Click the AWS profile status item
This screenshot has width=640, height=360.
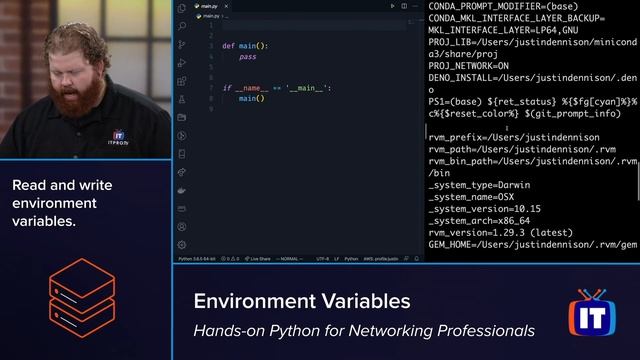(x=381, y=259)
